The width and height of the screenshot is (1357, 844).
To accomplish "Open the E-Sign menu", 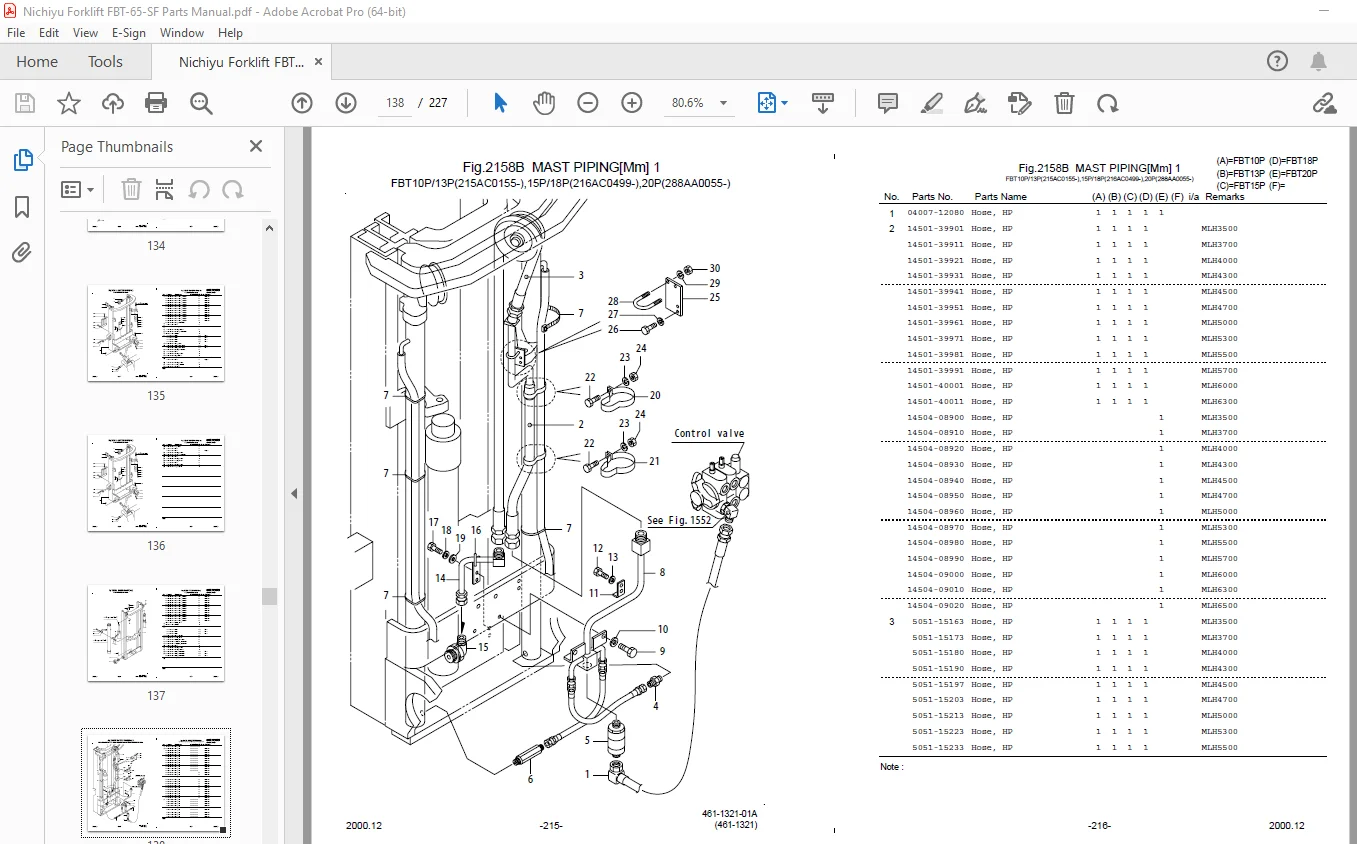I will [x=128, y=33].
